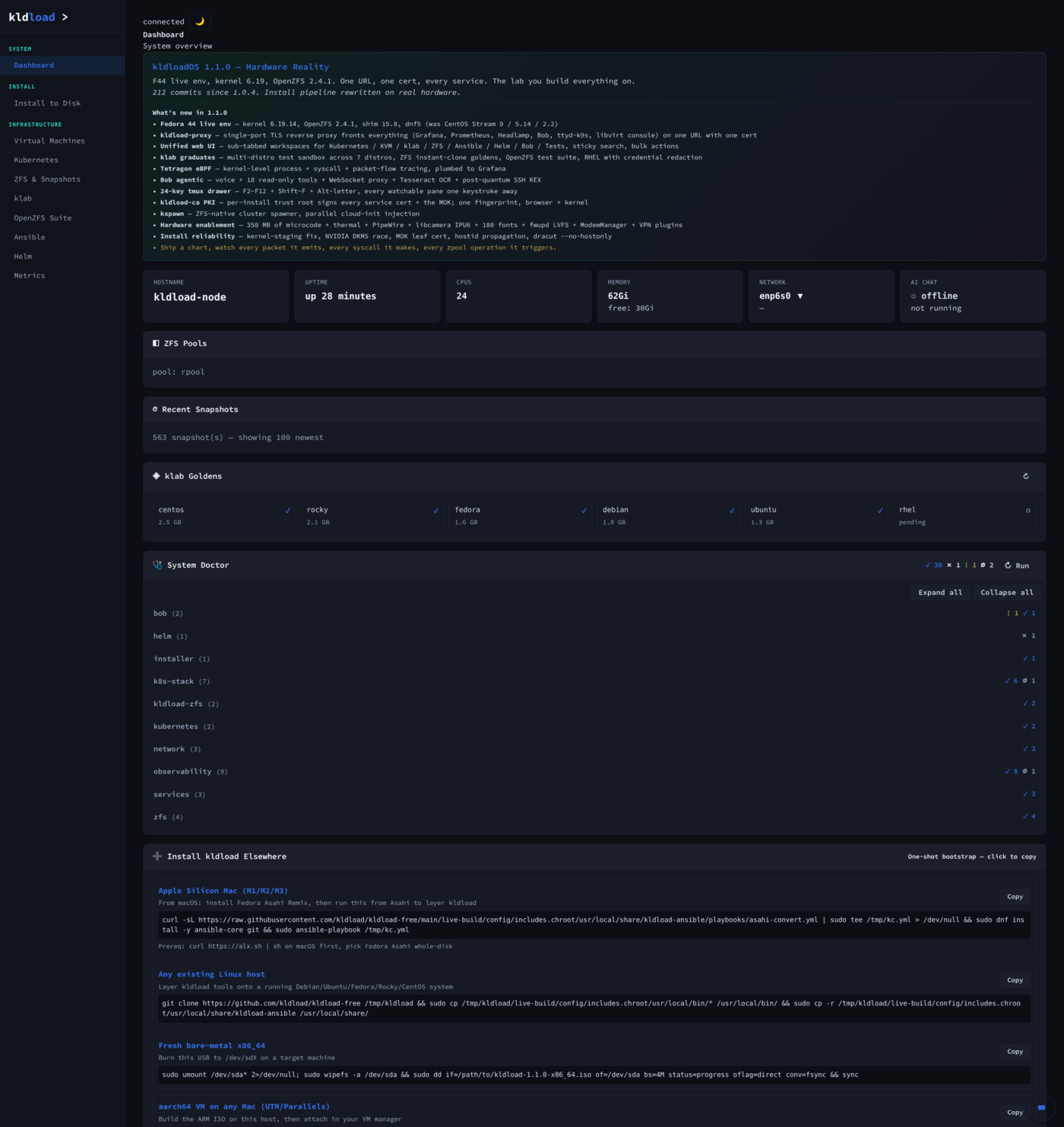Screen dimensions: 1064x1127
Task: Select klab in the sidebar
Action: (x=62, y=198)
